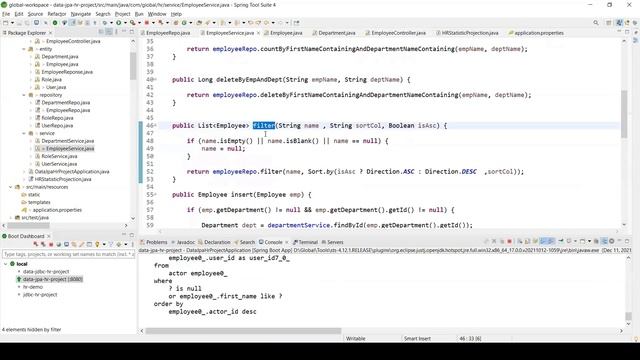Click the Console pin icon
Viewport: 640px width, 360px height.
pos(561,242)
